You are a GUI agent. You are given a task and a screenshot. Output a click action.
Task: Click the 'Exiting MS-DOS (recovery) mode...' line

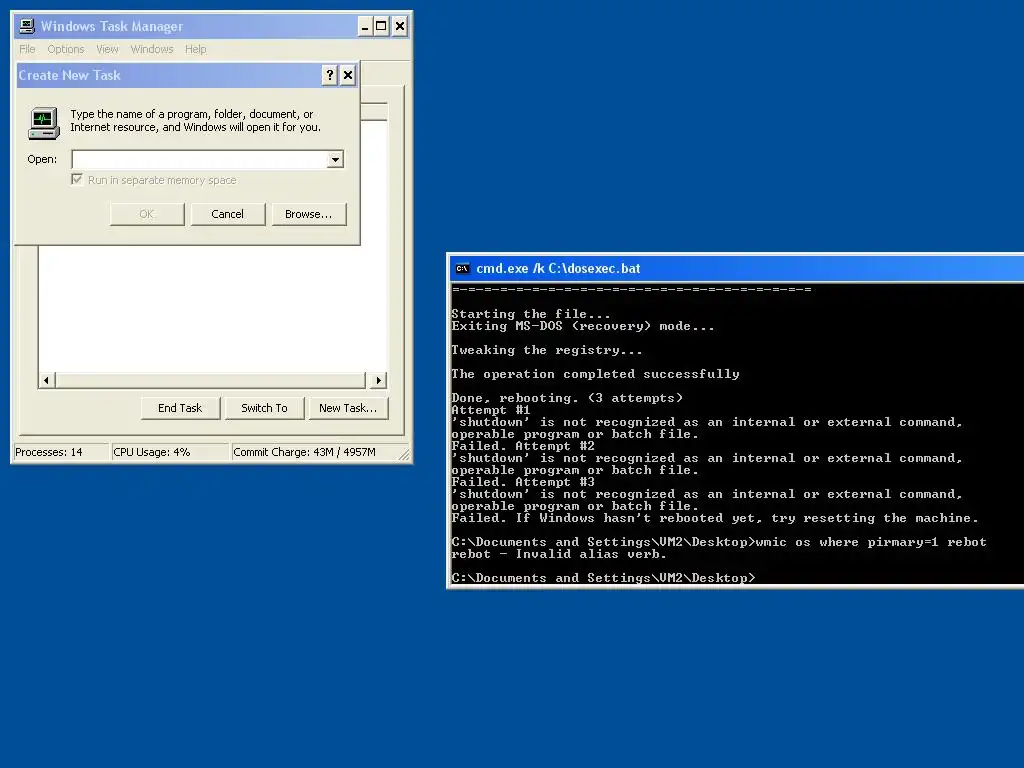tap(583, 326)
